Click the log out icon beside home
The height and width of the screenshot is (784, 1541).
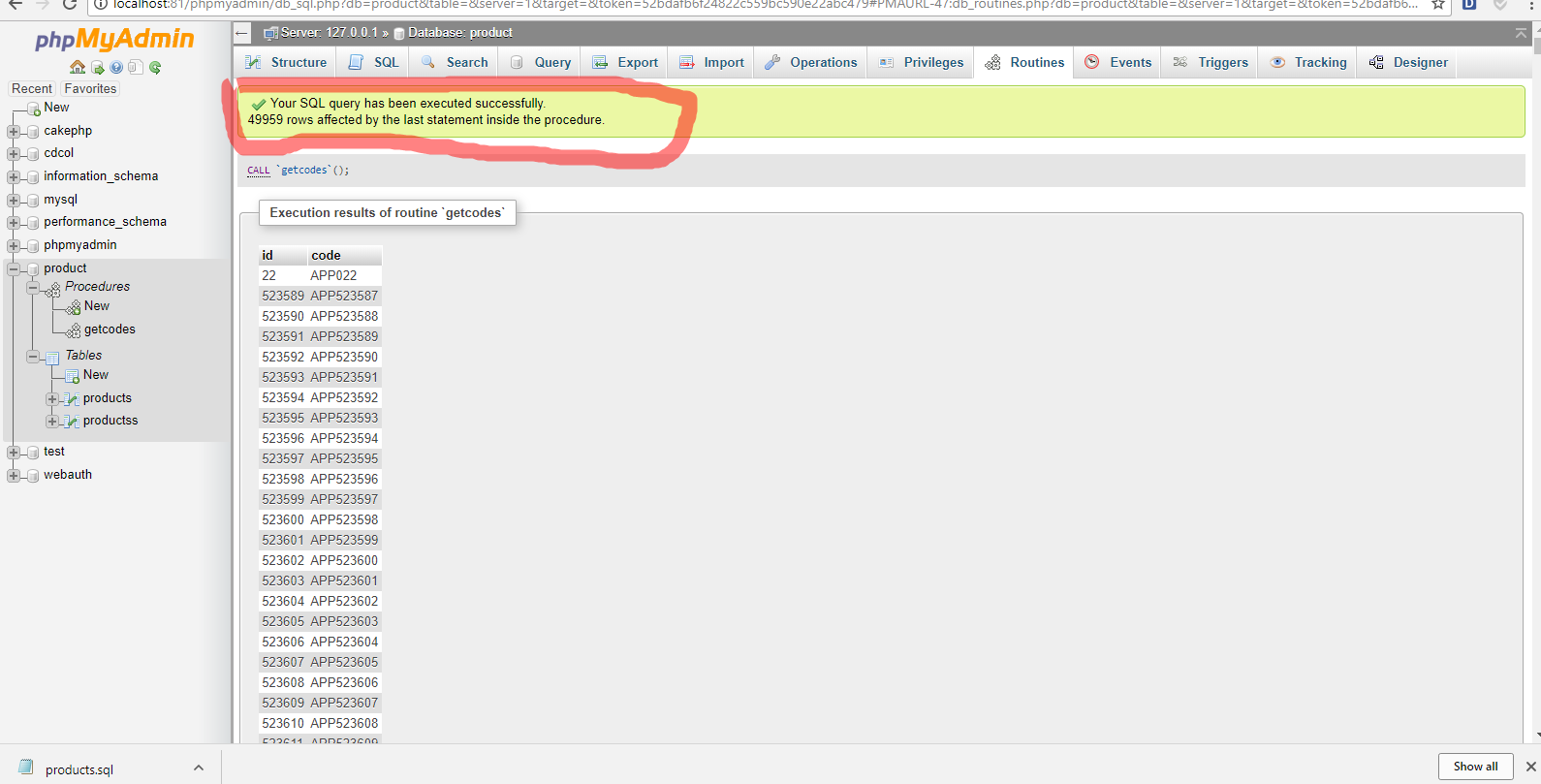(x=98, y=67)
